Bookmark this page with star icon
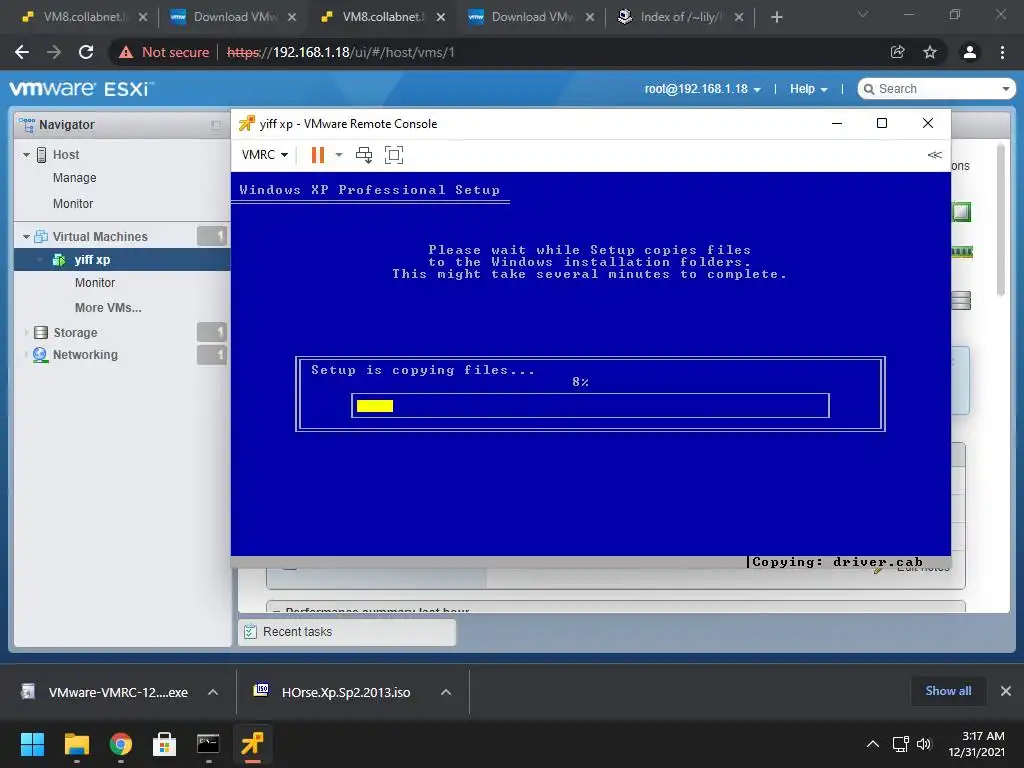Screen dimensions: 1024x768 pyautogui.click(x=930, y=52)
